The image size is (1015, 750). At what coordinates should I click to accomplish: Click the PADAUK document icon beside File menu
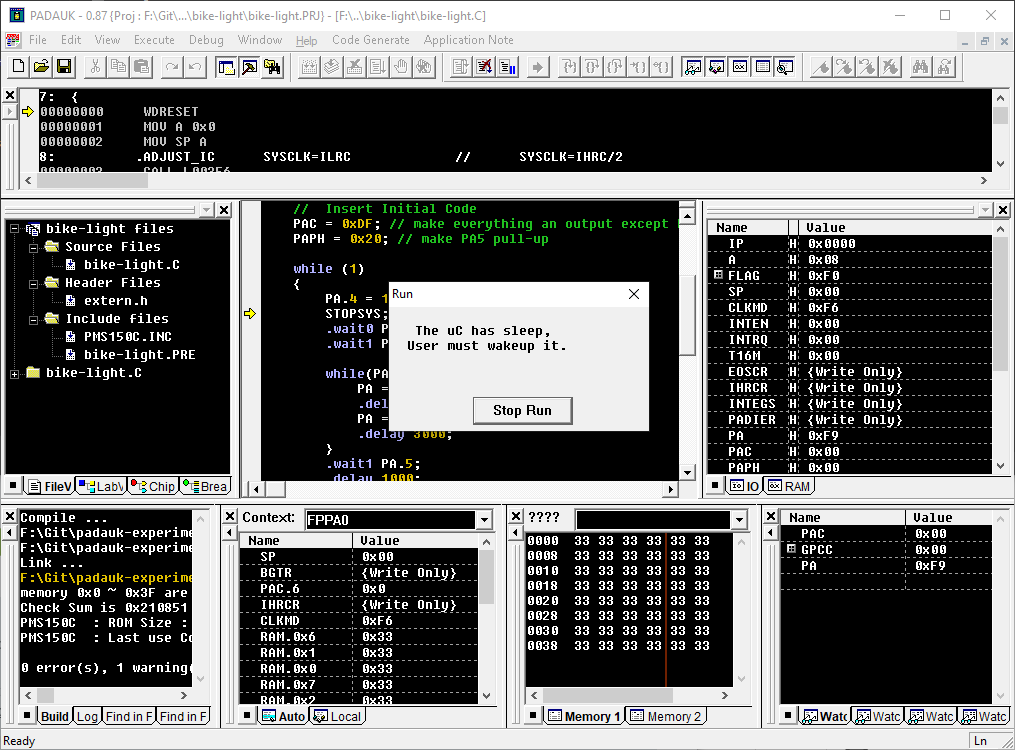click(12, 40)
